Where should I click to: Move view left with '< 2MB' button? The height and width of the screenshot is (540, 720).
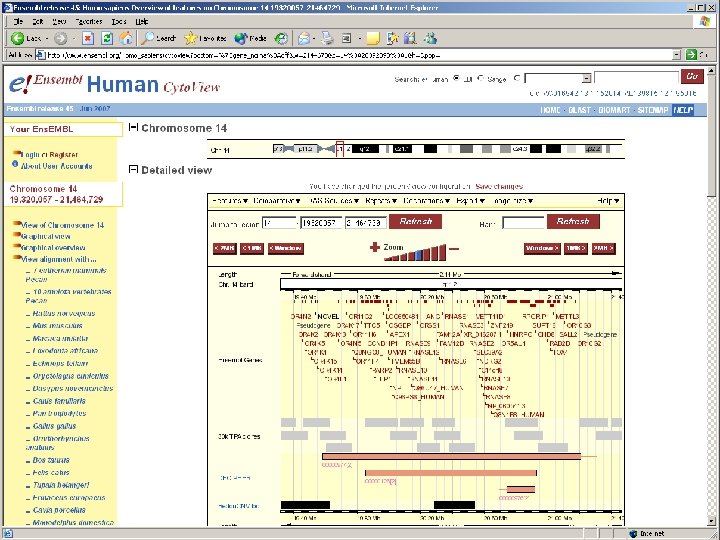click(x=225, y=248)
